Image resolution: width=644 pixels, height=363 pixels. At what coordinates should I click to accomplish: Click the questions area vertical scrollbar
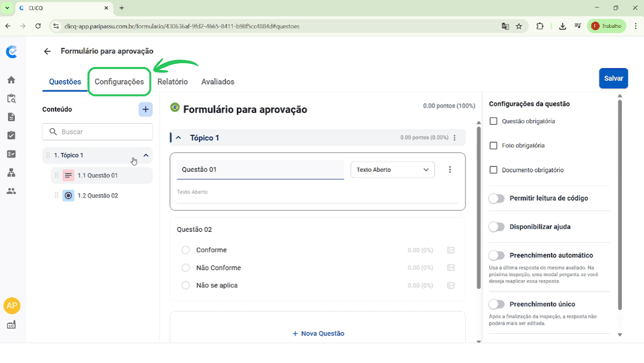pos(478,208)
